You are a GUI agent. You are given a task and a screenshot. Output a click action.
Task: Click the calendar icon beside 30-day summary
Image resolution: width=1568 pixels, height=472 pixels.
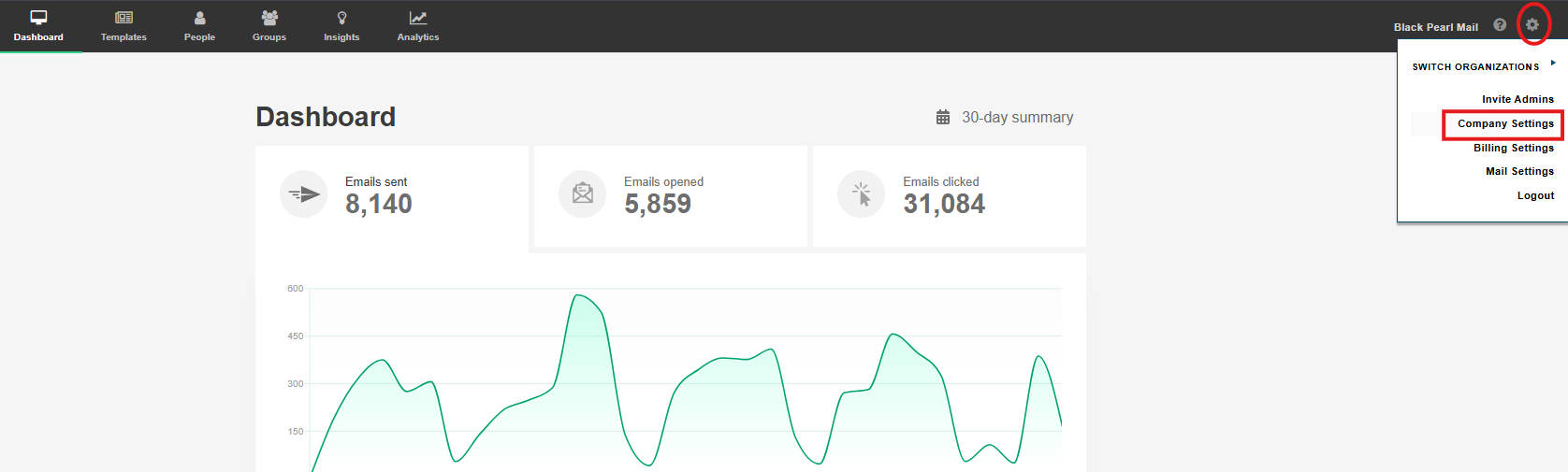(943, 118)
